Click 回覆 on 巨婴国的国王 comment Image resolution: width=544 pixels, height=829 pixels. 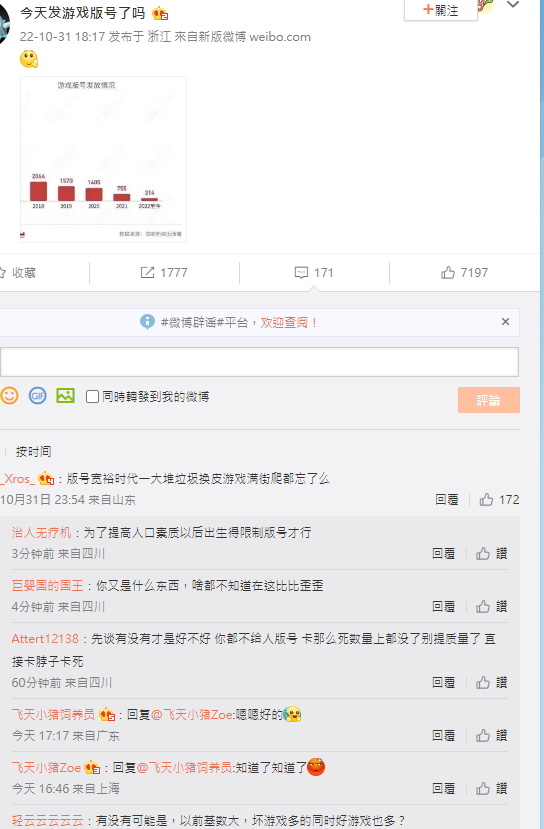[x=444, y=606]
